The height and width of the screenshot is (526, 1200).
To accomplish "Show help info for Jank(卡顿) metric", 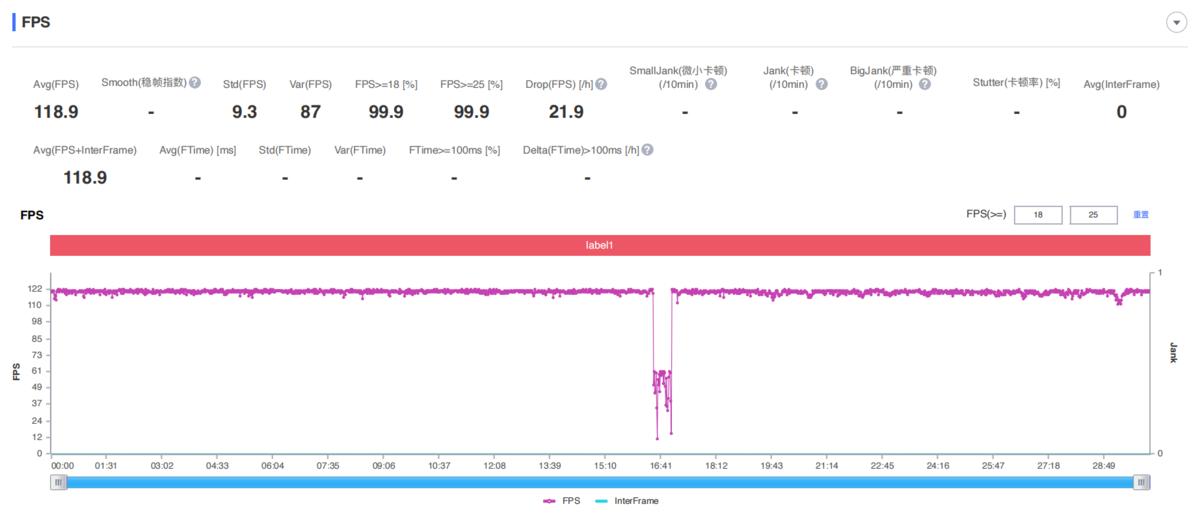I will coord(821,84).
